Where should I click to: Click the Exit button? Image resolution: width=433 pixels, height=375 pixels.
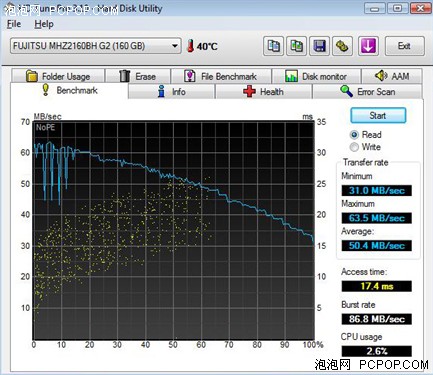[405, 46]
